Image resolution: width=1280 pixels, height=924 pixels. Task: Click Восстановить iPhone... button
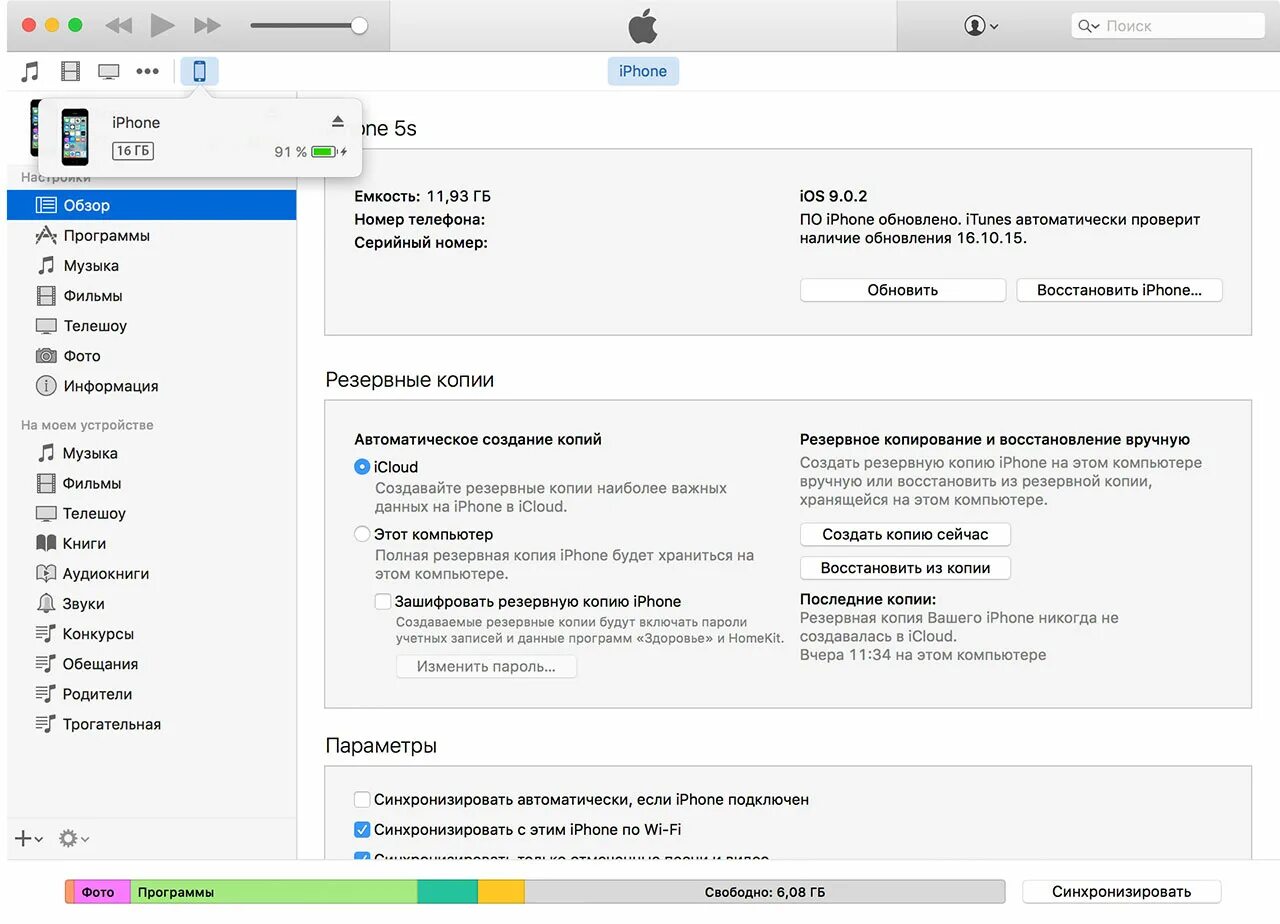click(x=1119, y=290)
